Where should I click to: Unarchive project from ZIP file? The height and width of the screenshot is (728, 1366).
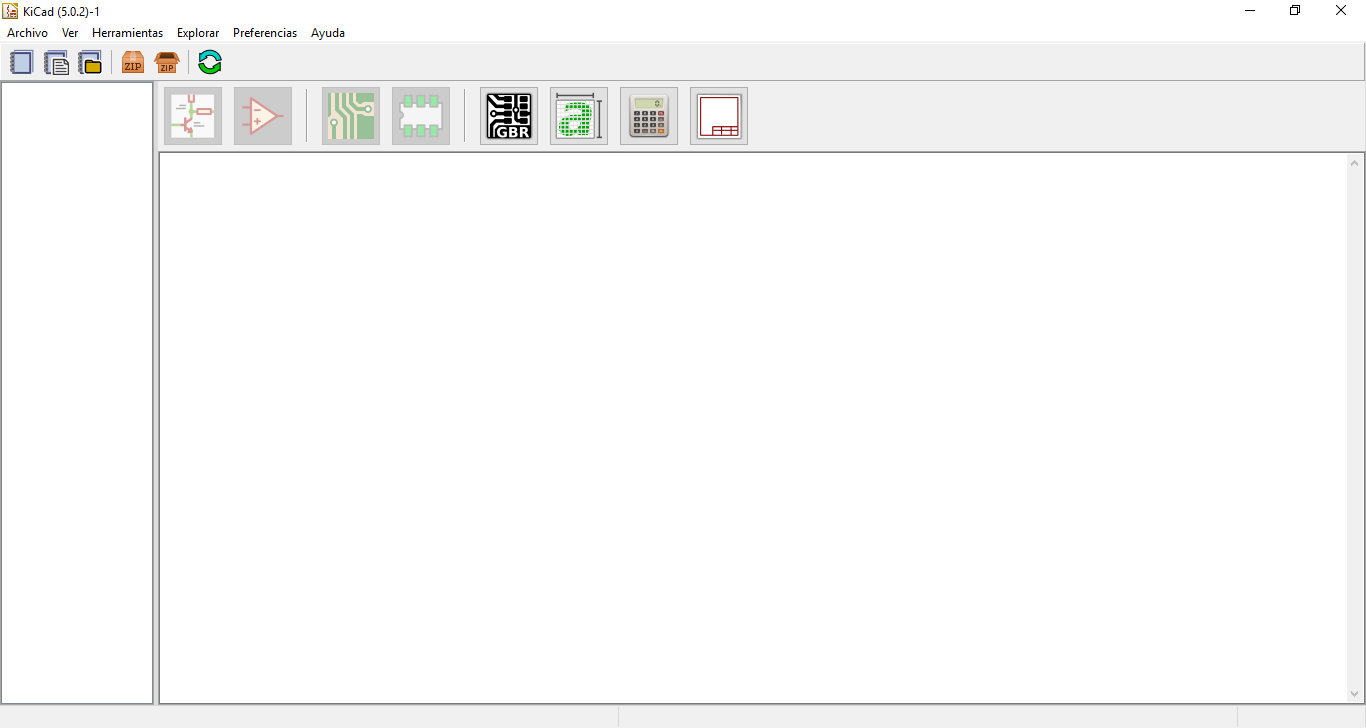coord(167,63)
